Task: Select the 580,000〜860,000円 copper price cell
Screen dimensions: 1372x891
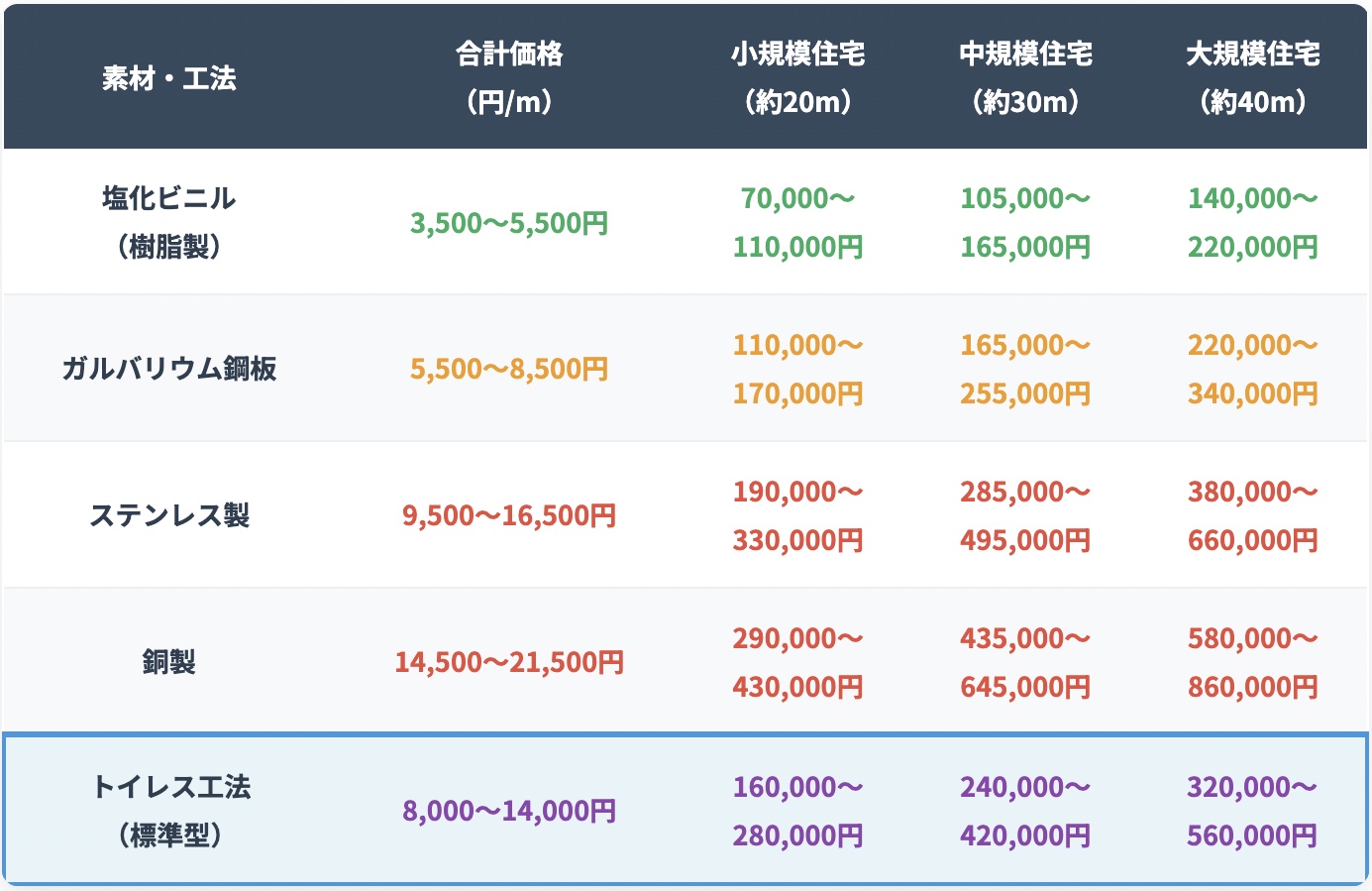Action: (x=1253, y=662)
